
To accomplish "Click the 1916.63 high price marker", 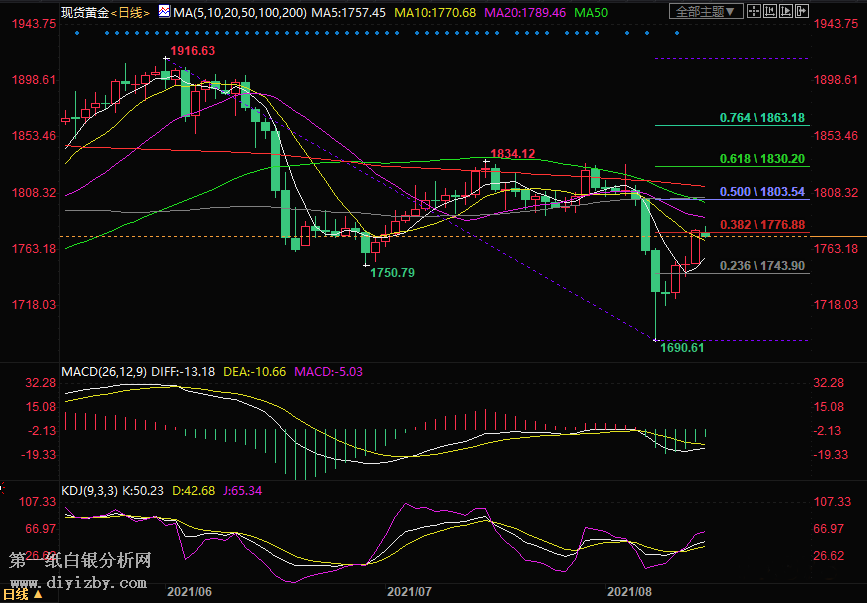I will click(x=192, y=50).
